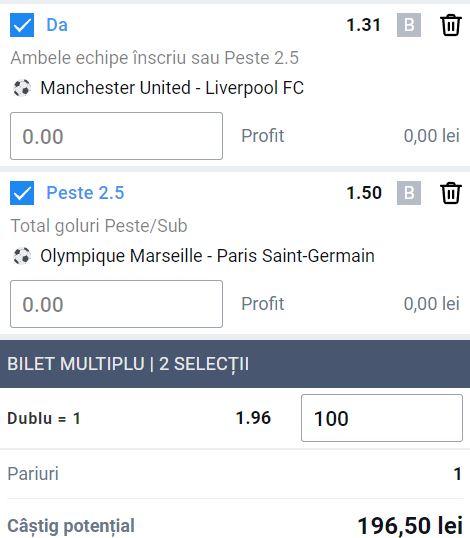Uncheck the Peste 2.5 selection checkbox

22,193
